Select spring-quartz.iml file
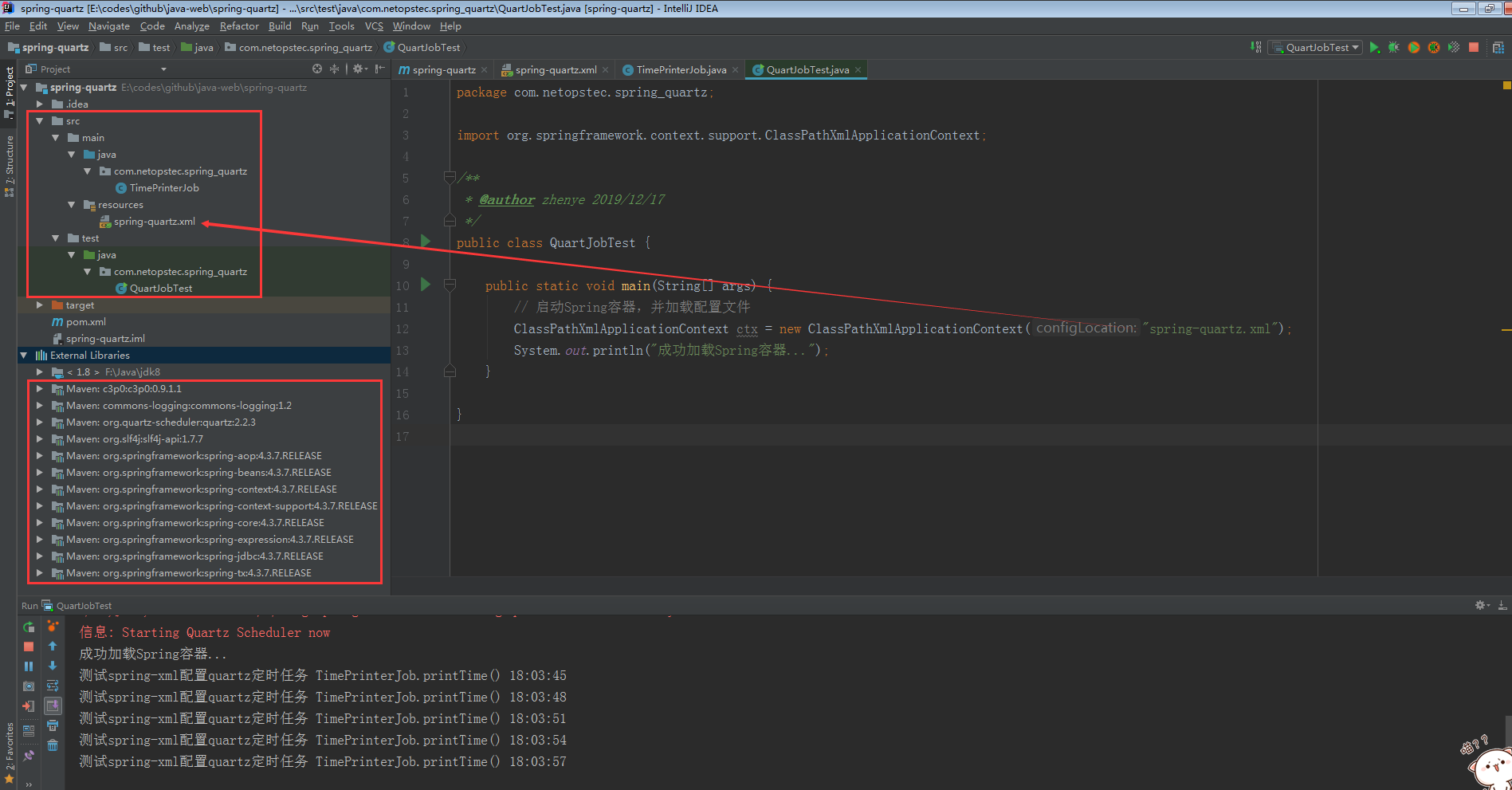 click(105, 339)
